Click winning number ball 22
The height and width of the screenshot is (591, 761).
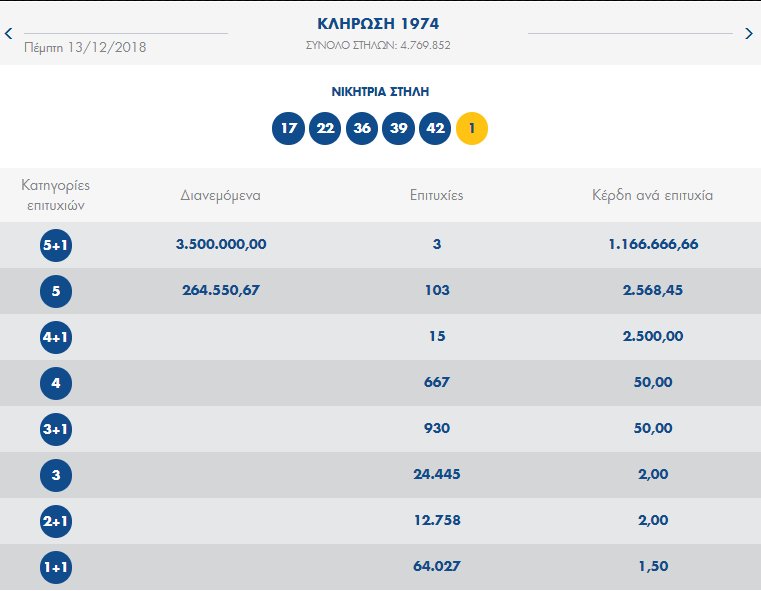coord(325,129)
